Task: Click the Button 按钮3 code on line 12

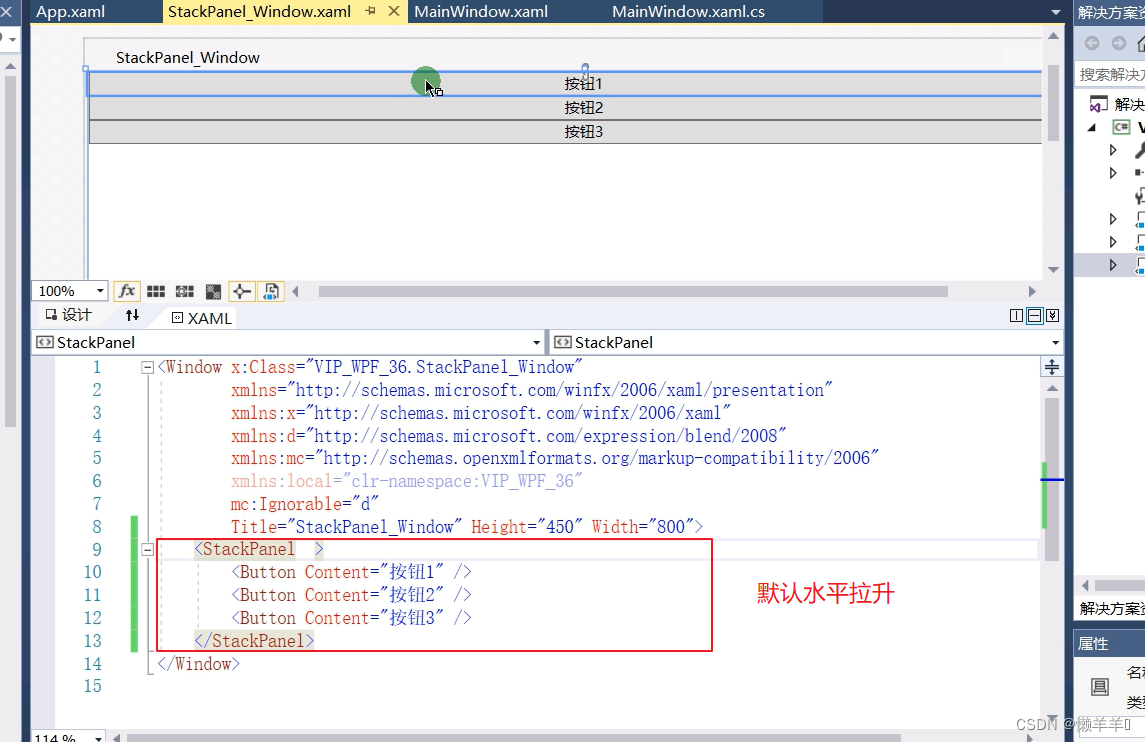Action: (x=351, y=618)
